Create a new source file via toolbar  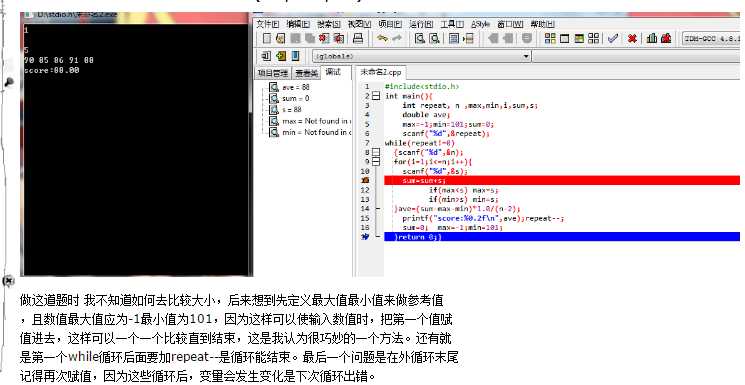[267, 38]
